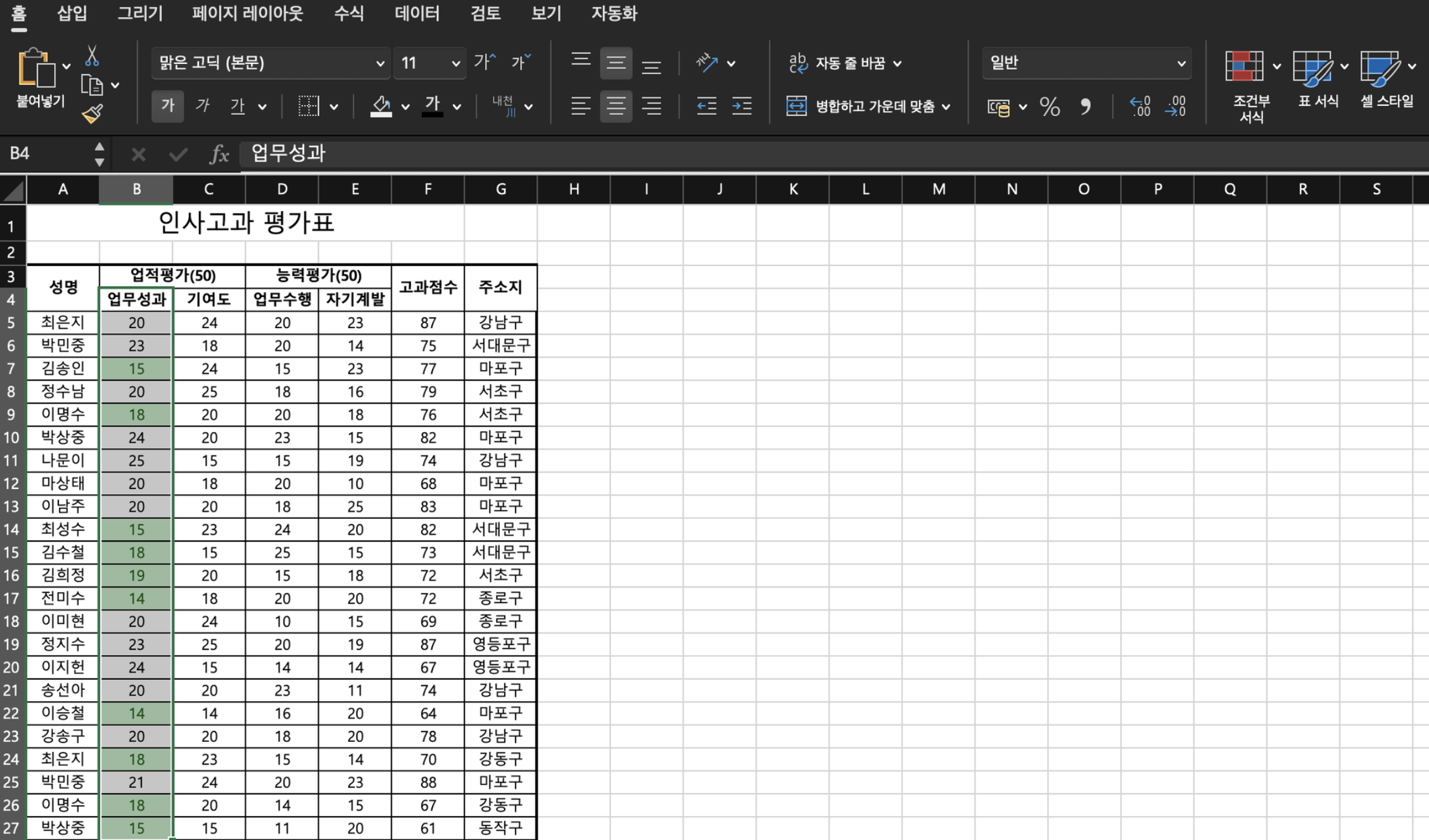Click the Format Painter brush icon

[92, 114]
